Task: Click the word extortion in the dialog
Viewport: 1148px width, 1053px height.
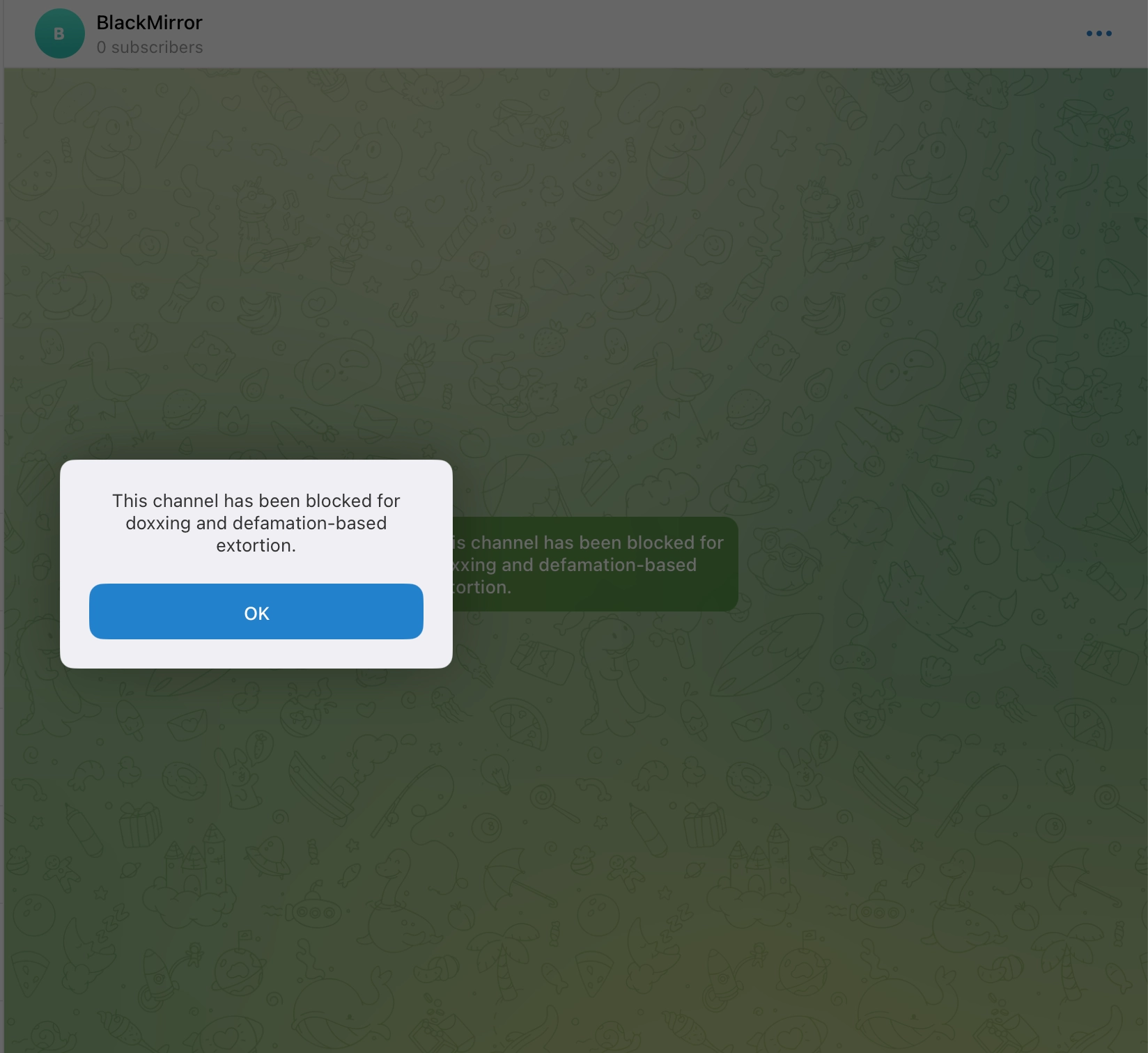Action: tap(256, 545)
